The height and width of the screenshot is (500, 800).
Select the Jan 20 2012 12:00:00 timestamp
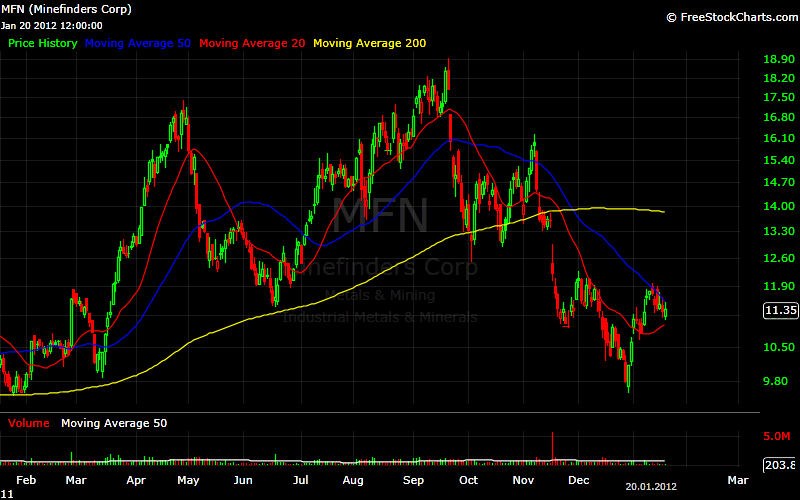52,26
